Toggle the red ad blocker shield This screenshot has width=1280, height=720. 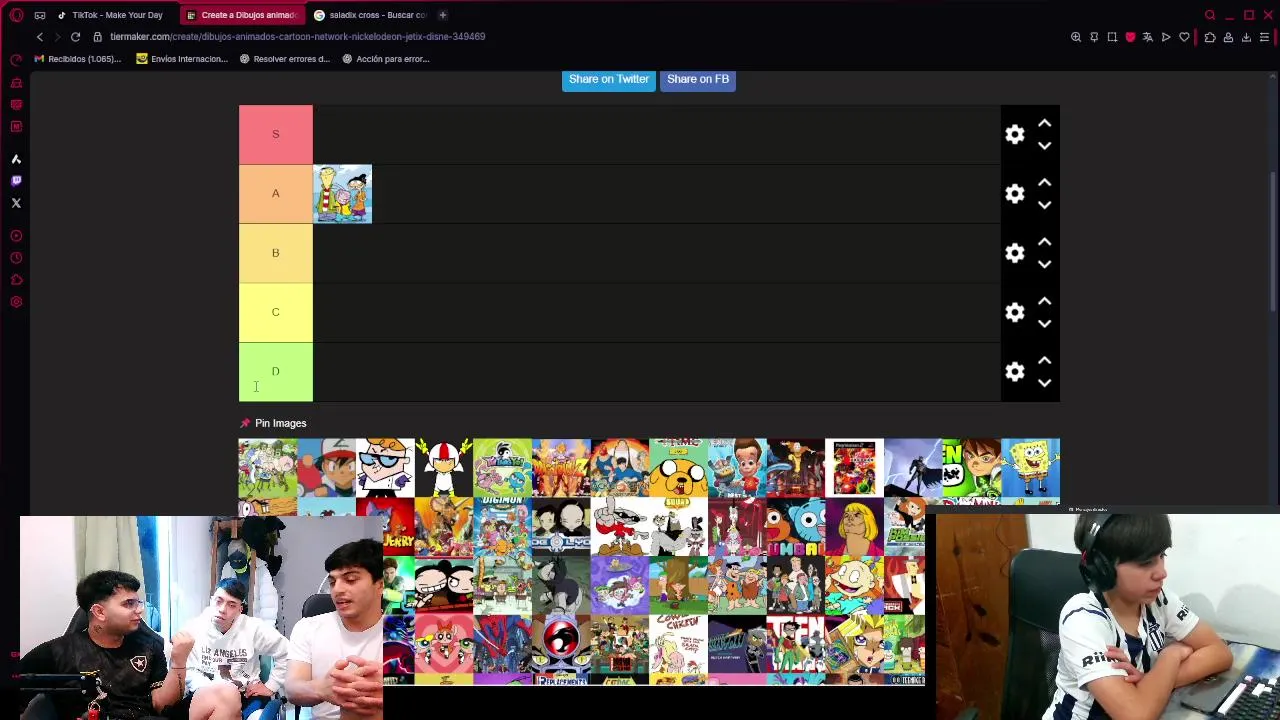point(1130,37)
